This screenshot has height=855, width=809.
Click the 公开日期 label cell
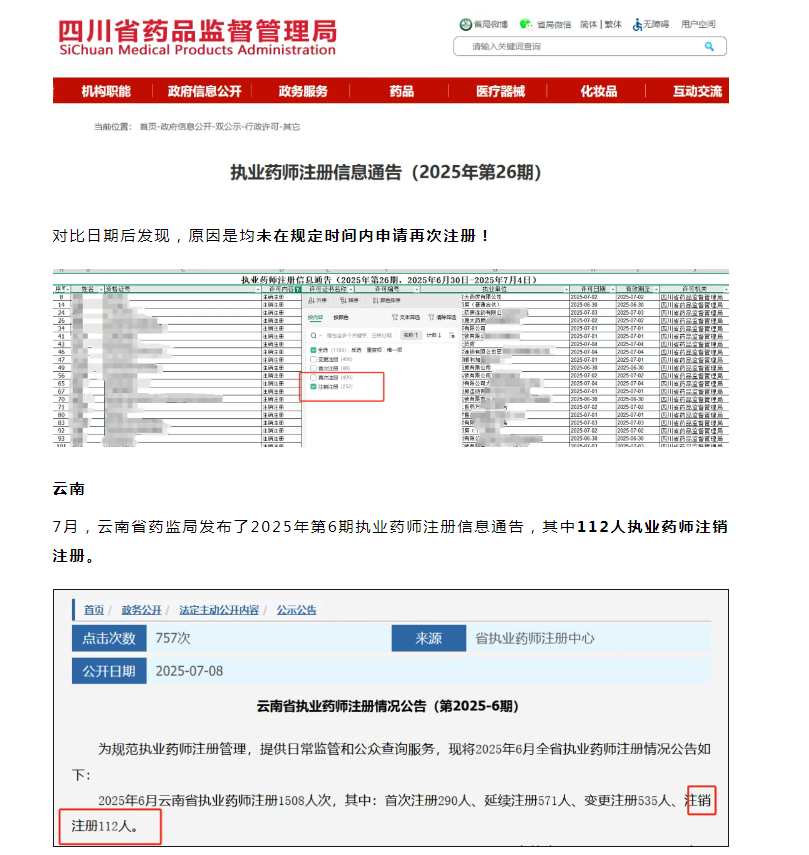click(x=109, y=671)
